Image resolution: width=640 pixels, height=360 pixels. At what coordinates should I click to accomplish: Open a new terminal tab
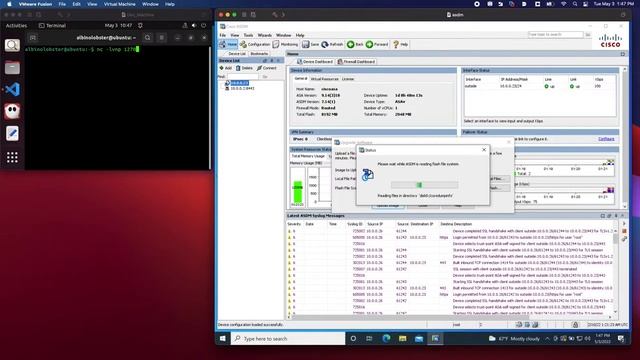point(33,38)
